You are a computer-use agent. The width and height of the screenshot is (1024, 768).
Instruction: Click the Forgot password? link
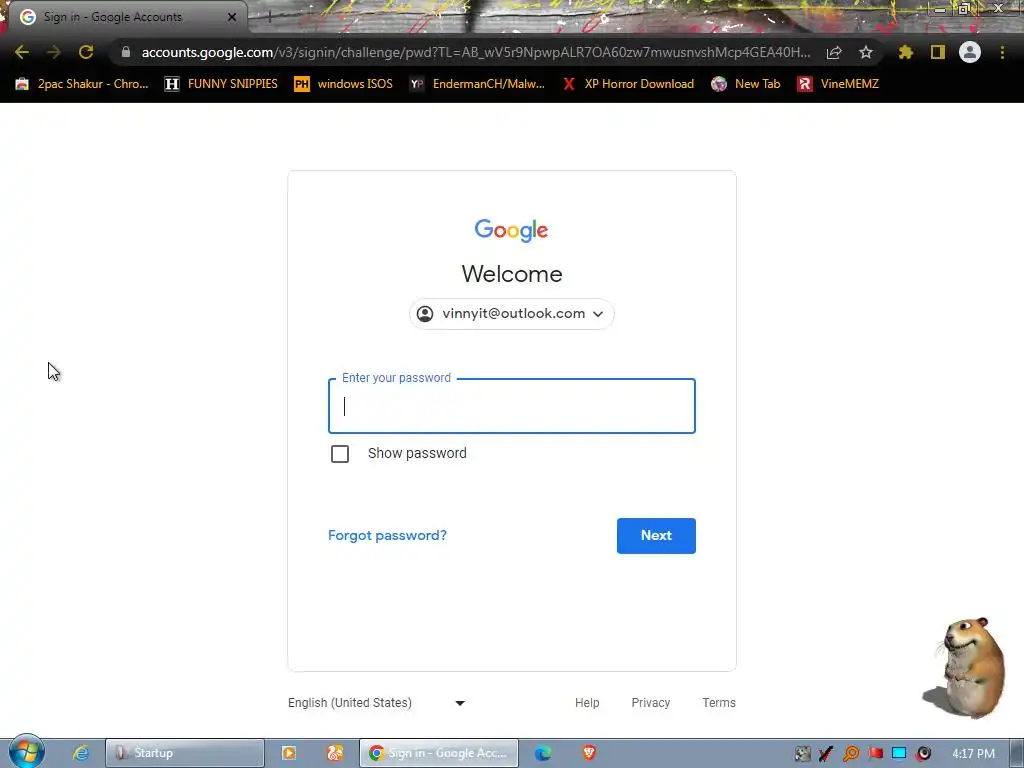387,536
